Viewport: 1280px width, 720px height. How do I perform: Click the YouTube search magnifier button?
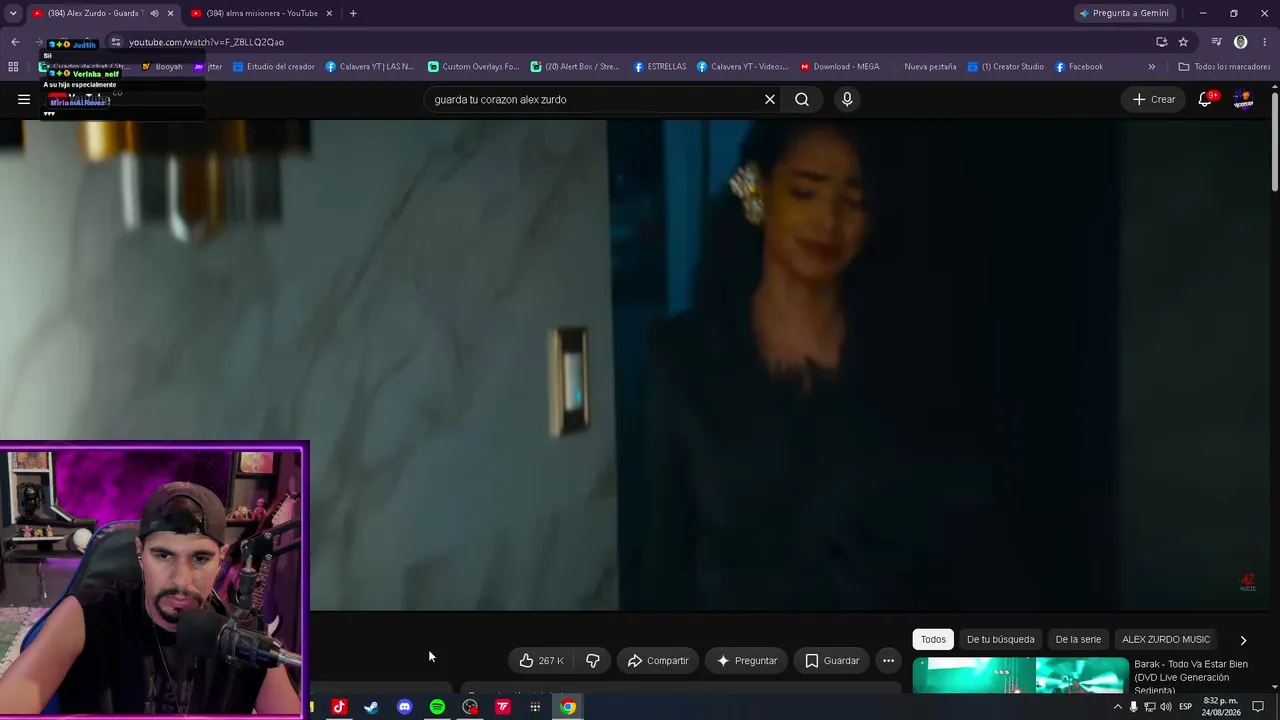point(802,99)
